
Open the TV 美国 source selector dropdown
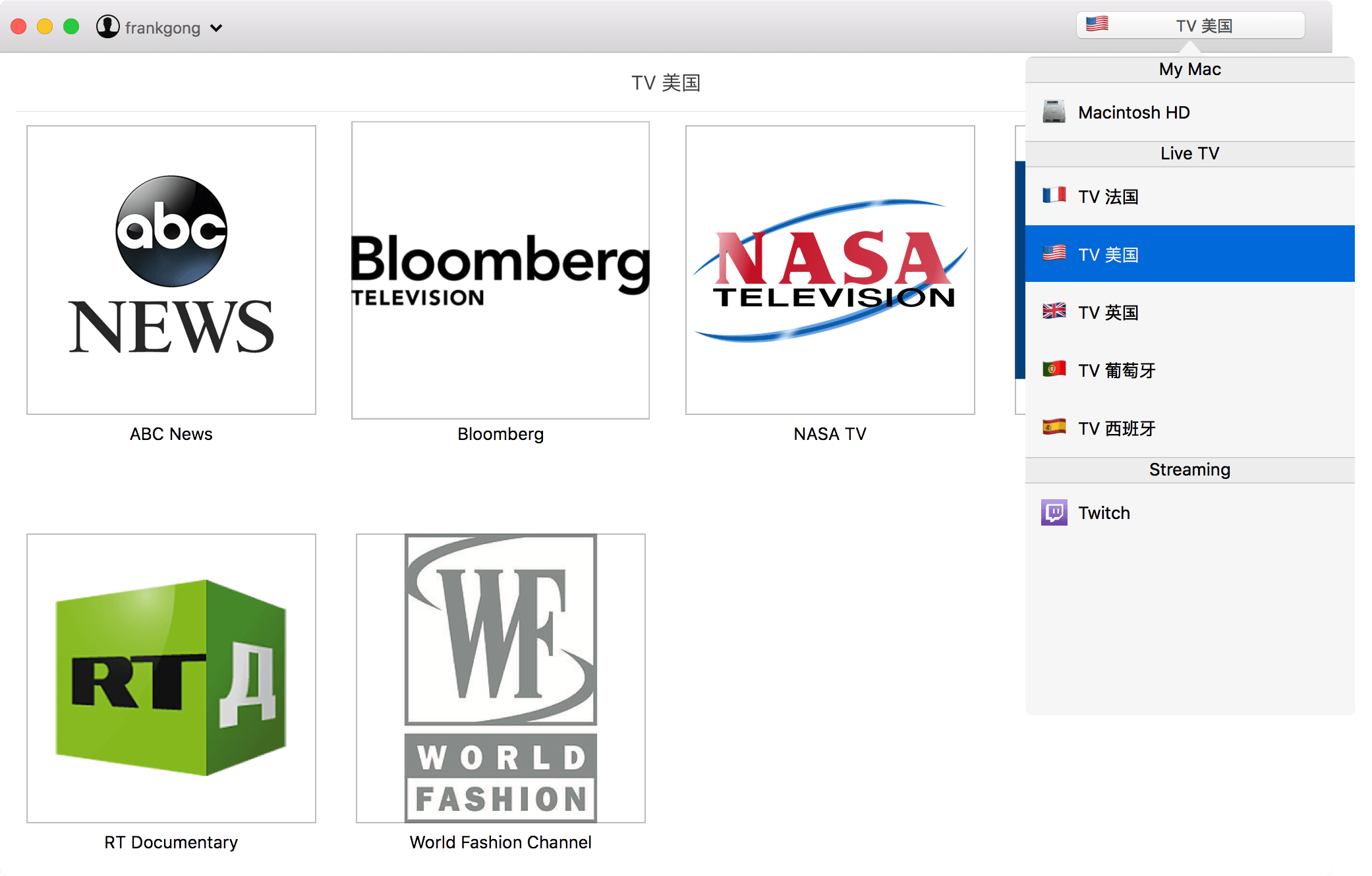pos(1191,26)
